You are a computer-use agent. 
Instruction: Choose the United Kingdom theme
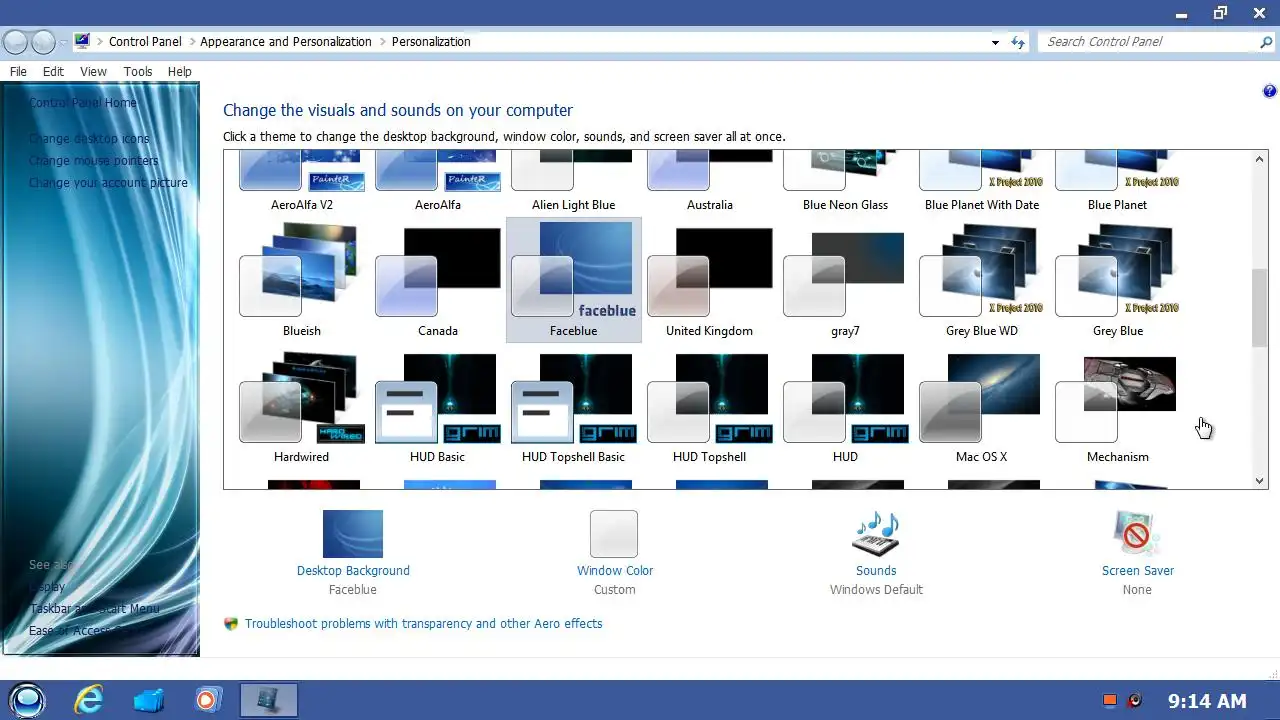[710, 280]
